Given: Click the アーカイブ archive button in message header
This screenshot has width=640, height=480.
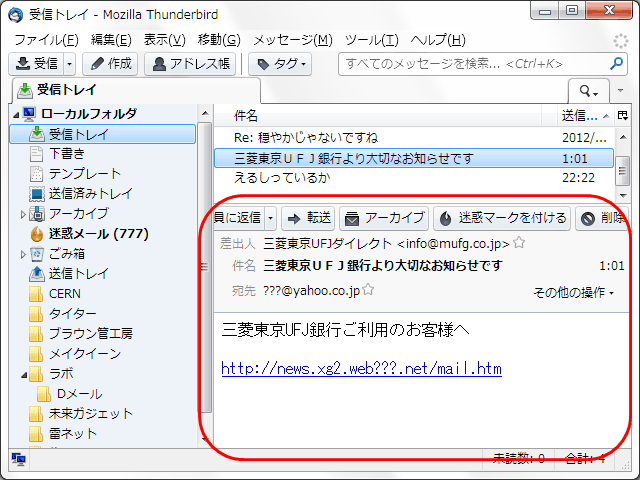Looking at the screenshot, I should click(384, 218).
